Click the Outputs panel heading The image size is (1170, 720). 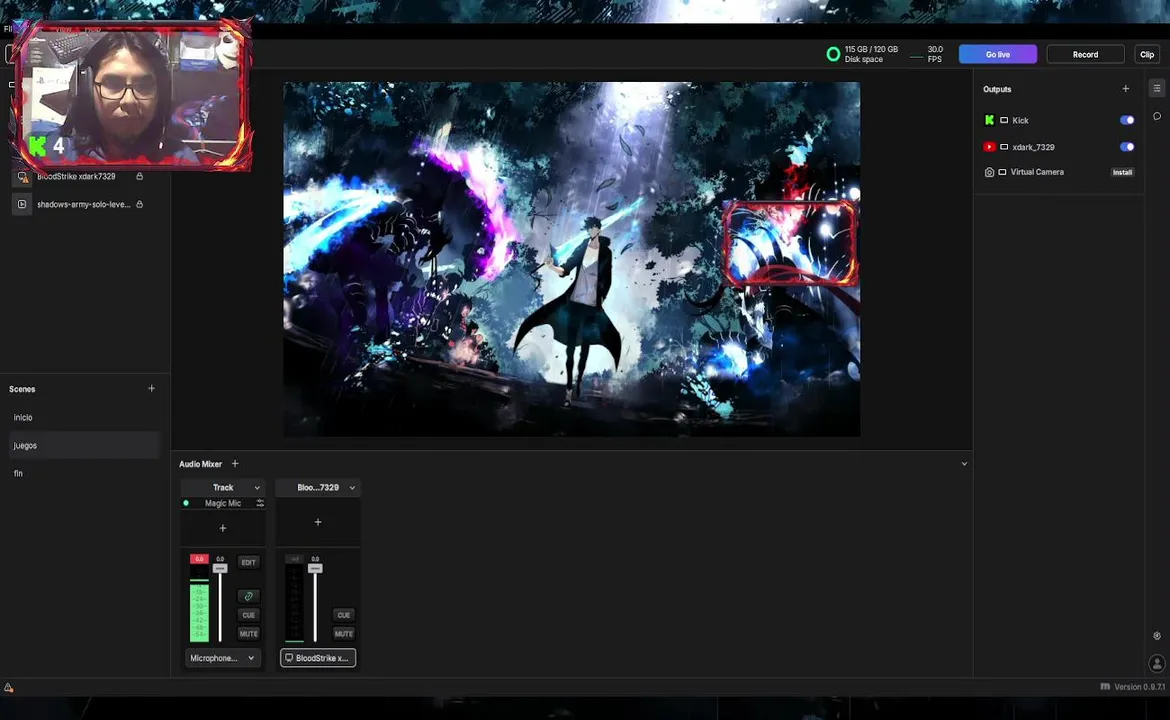pos(997,90)
